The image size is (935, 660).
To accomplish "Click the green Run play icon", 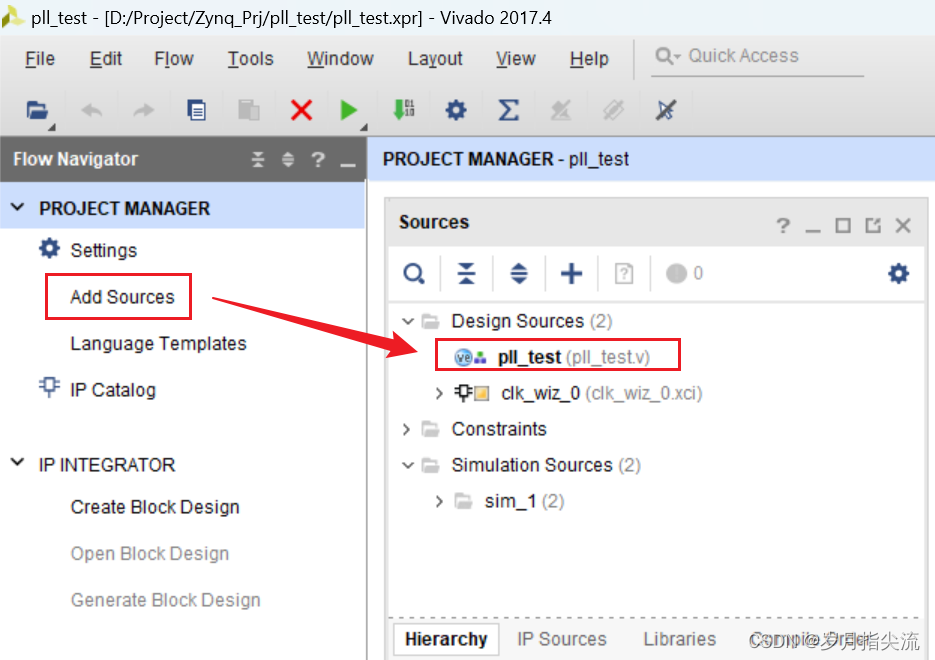I will pos(348,110).
